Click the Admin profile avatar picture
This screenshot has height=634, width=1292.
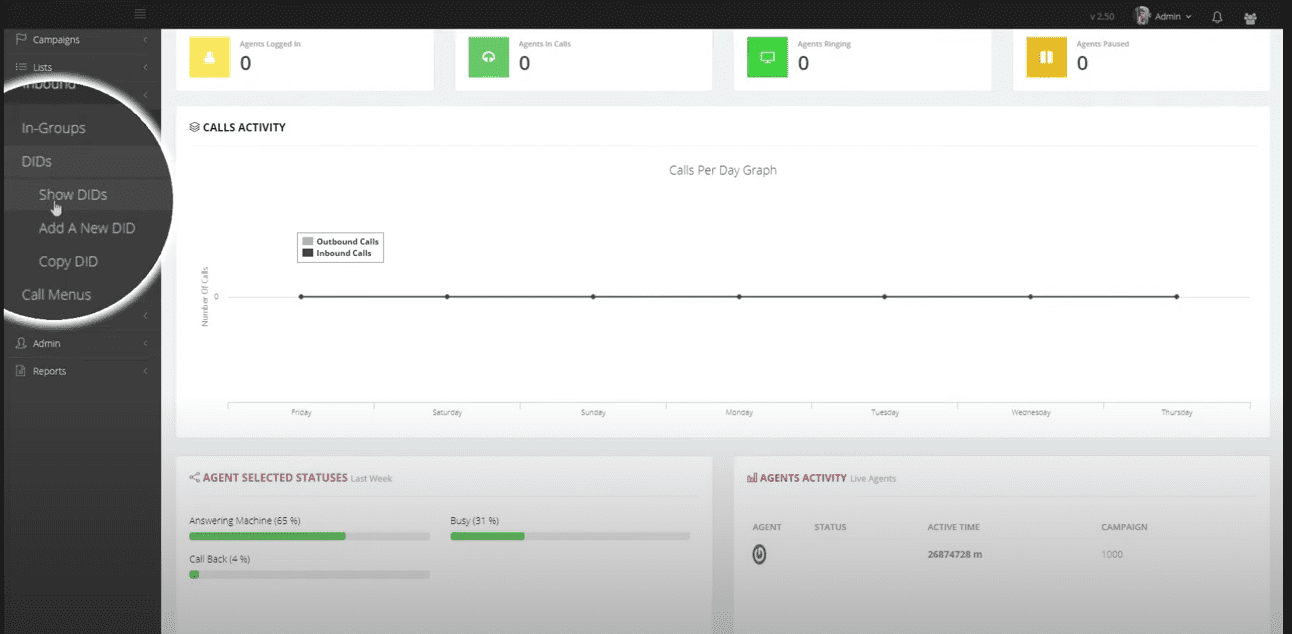1142,16
